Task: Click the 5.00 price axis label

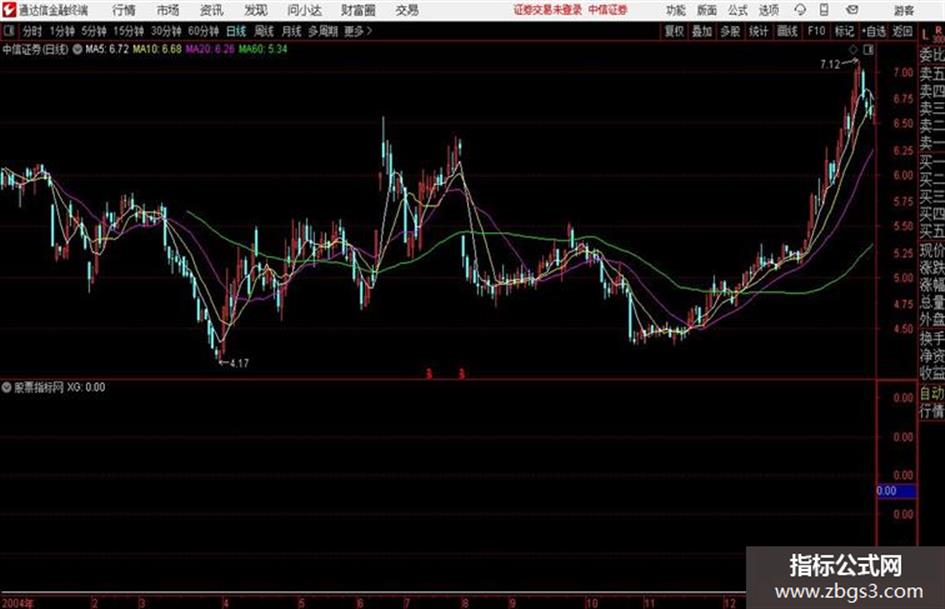Action: point(903,278)
